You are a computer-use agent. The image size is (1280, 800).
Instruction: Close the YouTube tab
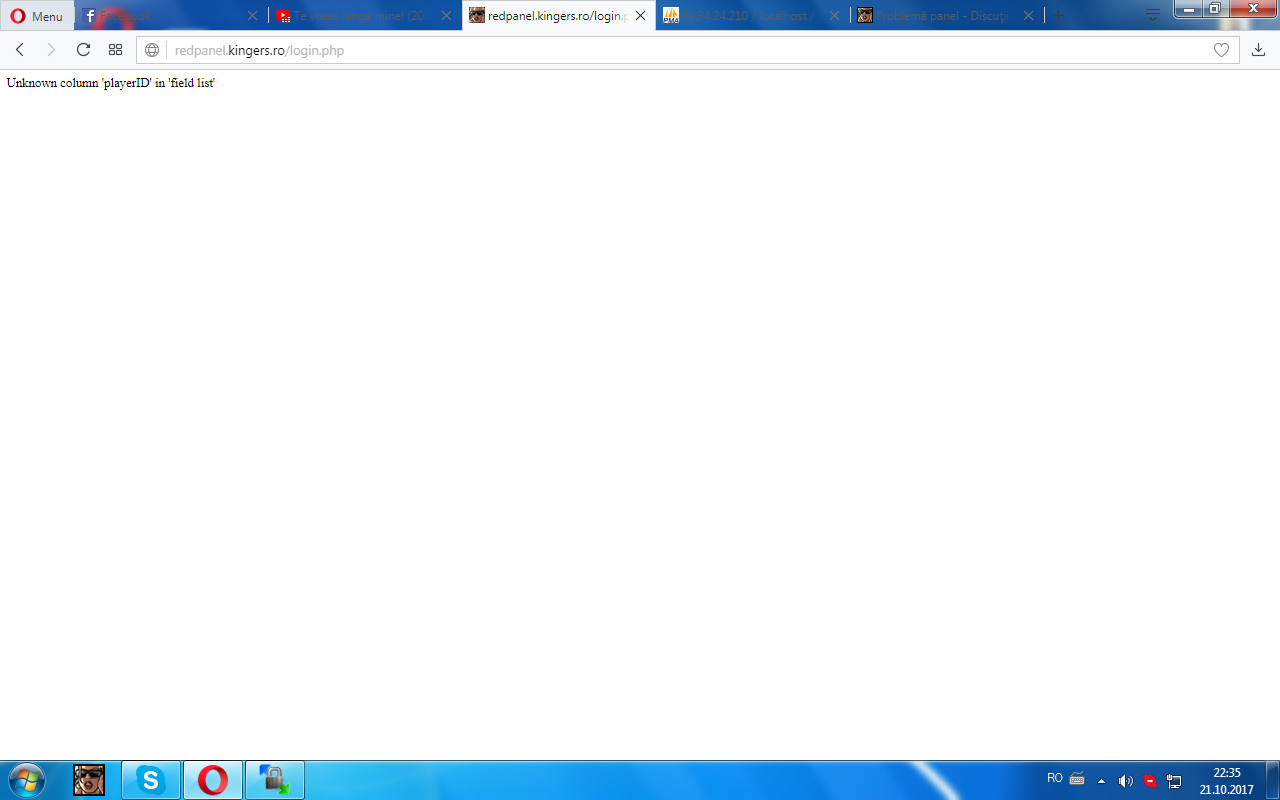click(x=446, y=16)
